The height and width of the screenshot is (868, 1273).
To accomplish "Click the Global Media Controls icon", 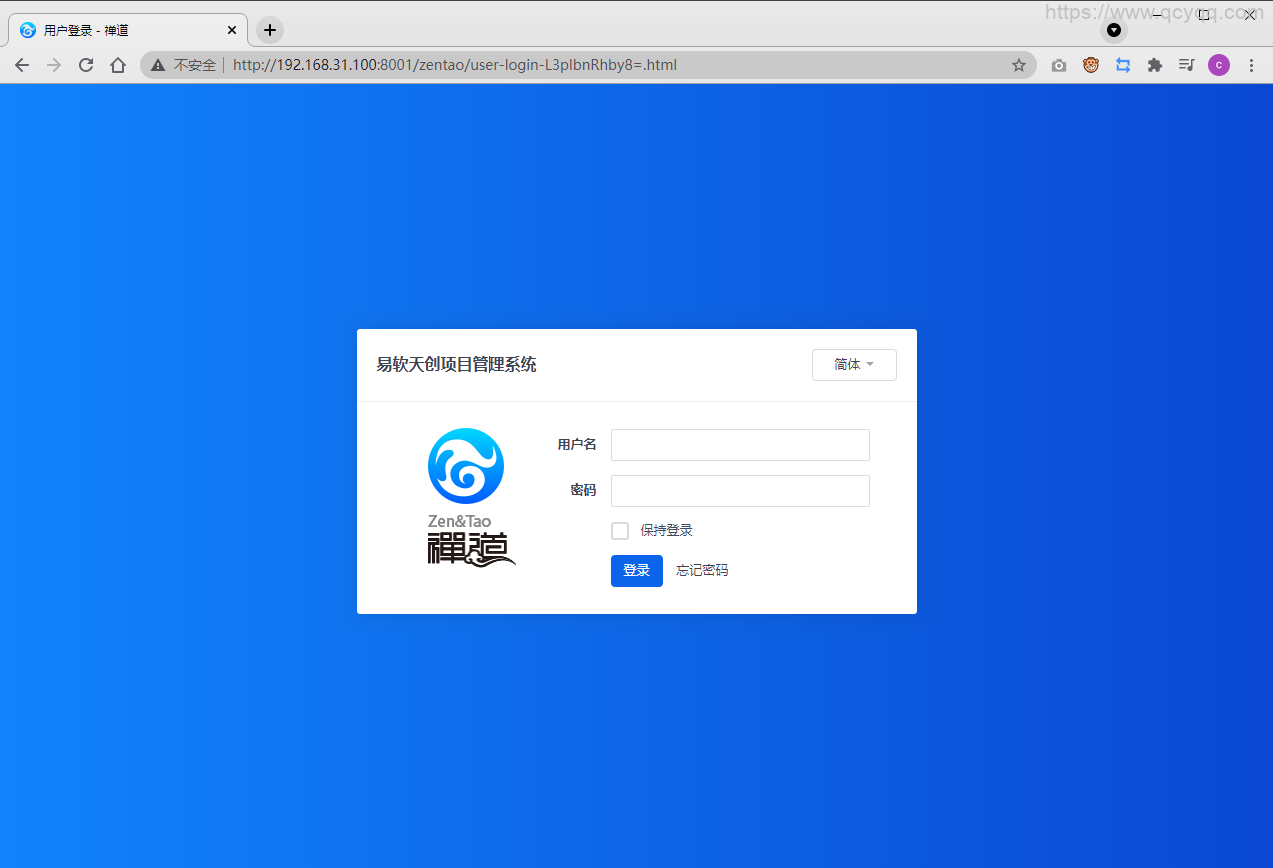I will [1186, 64].
